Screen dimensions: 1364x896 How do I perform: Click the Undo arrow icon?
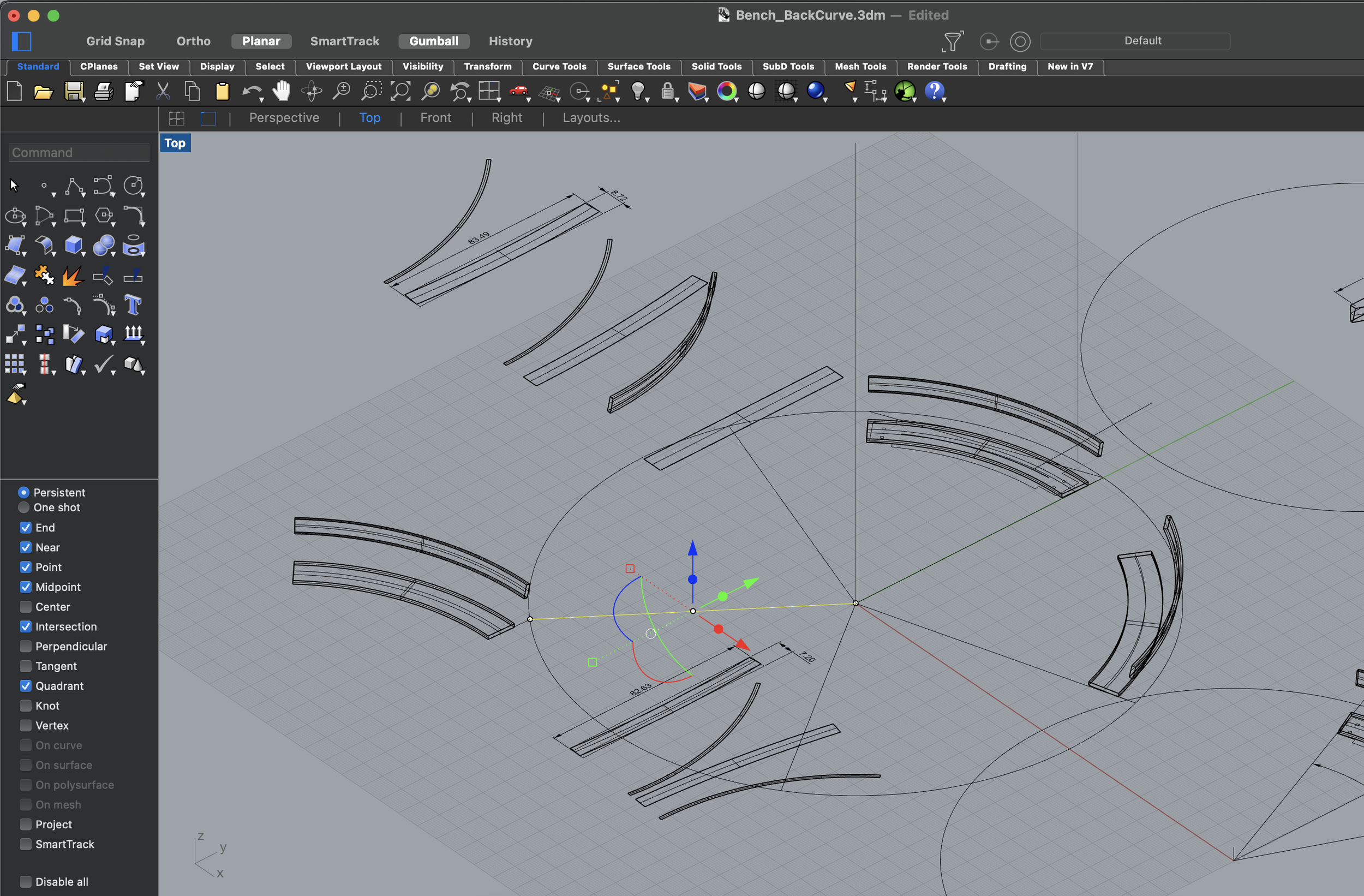(x=252, y=91)
